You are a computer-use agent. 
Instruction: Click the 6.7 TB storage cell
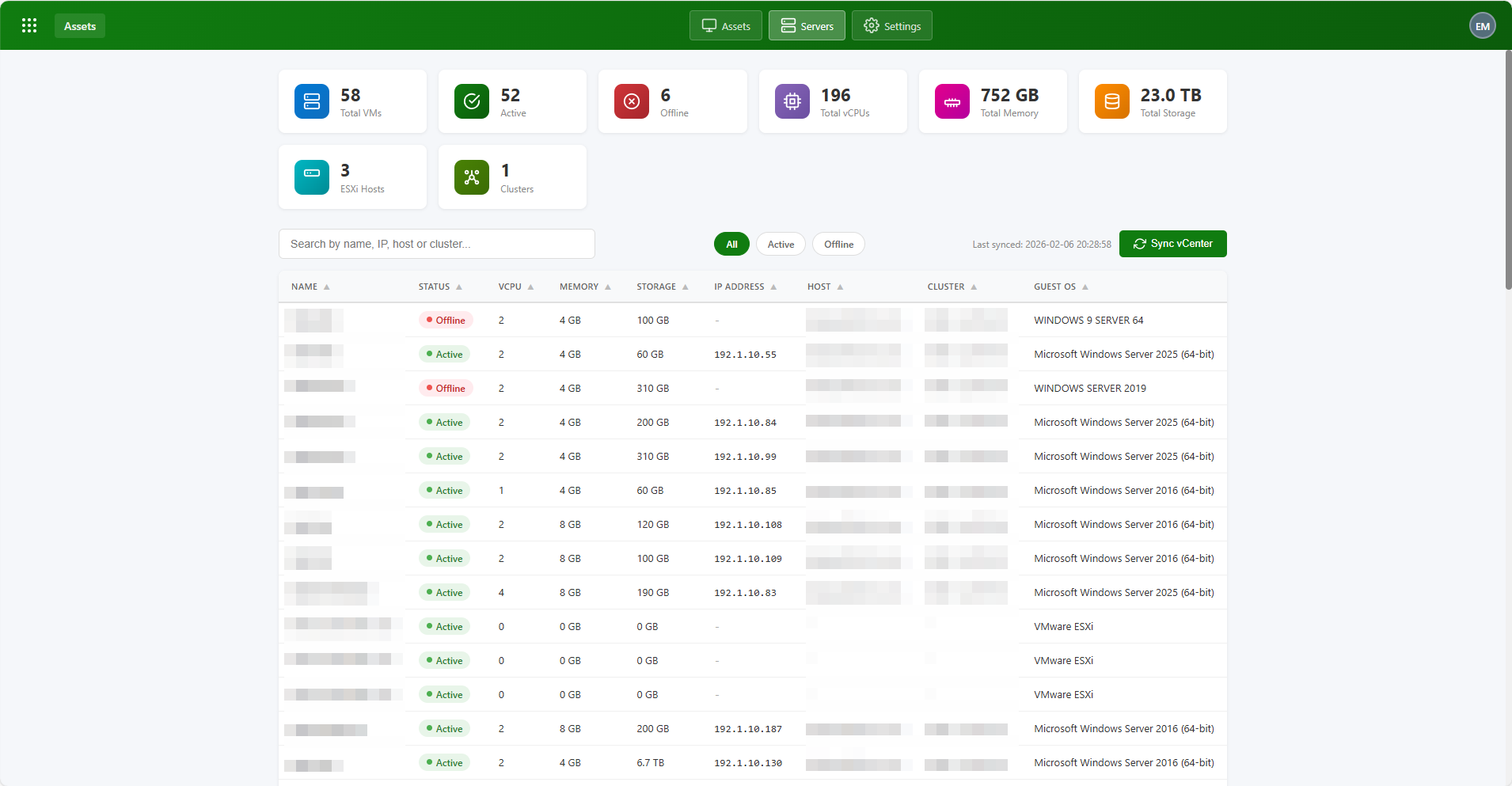(x=651, y=763)
